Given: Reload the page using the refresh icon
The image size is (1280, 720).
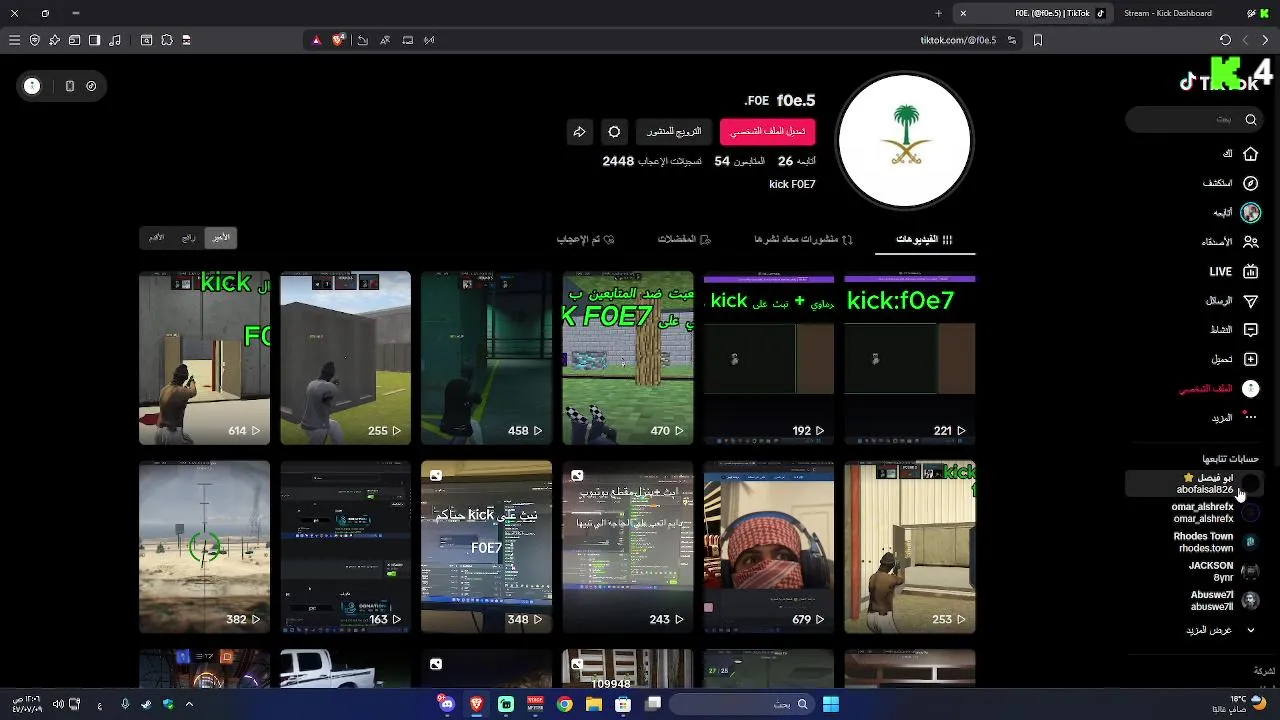Looking at the screenshot, I should (1225, 40).
